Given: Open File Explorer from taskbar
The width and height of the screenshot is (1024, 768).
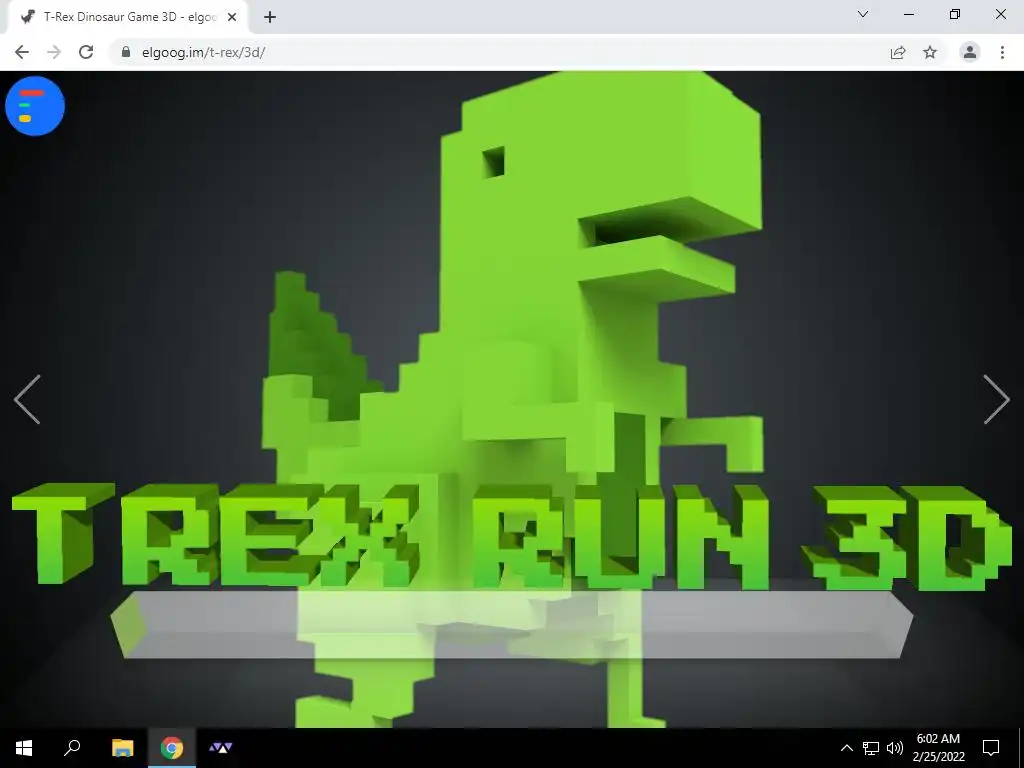Looking at the screenshot, I should (x=122, y=748).
